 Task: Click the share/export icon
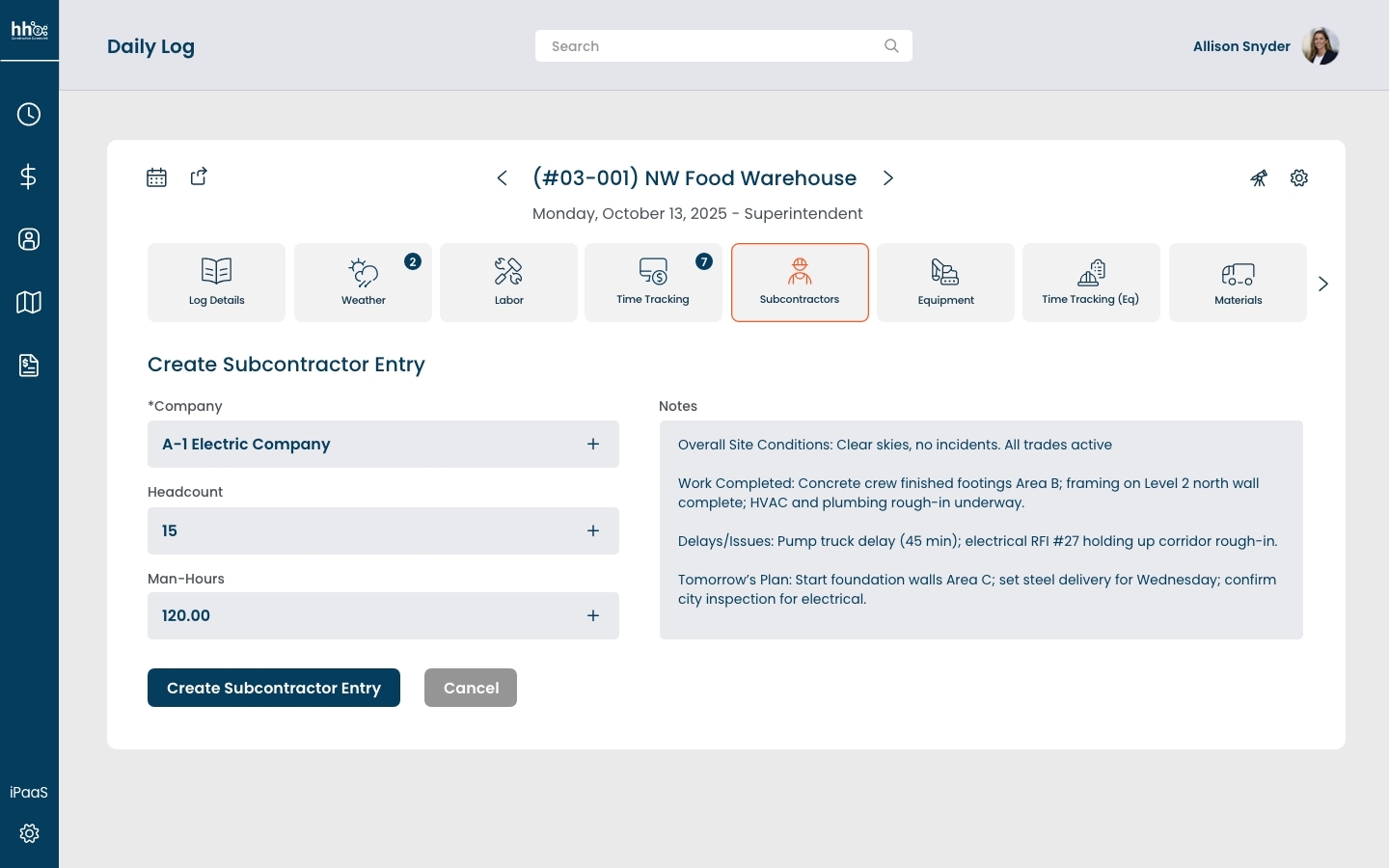point(199,176)
